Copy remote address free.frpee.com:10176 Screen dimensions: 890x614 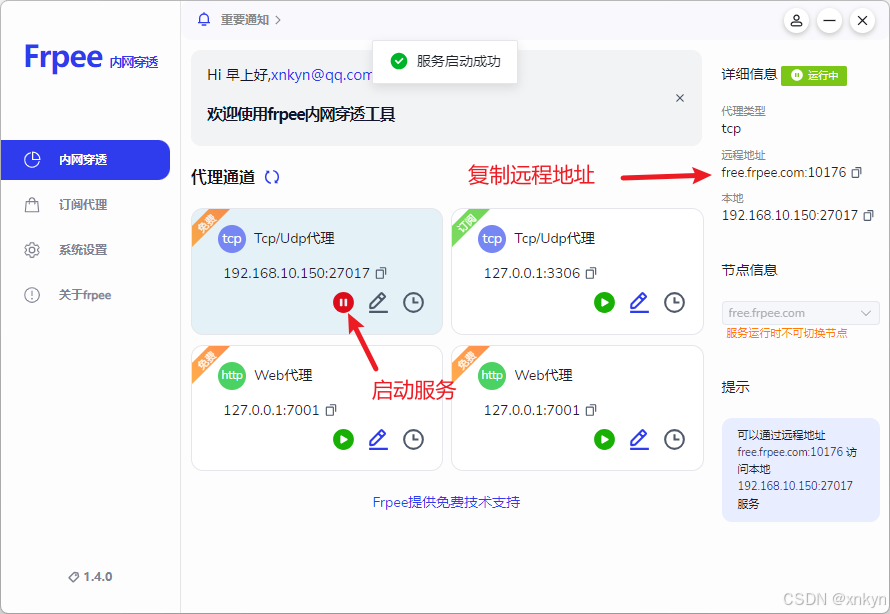coord(857,173)
